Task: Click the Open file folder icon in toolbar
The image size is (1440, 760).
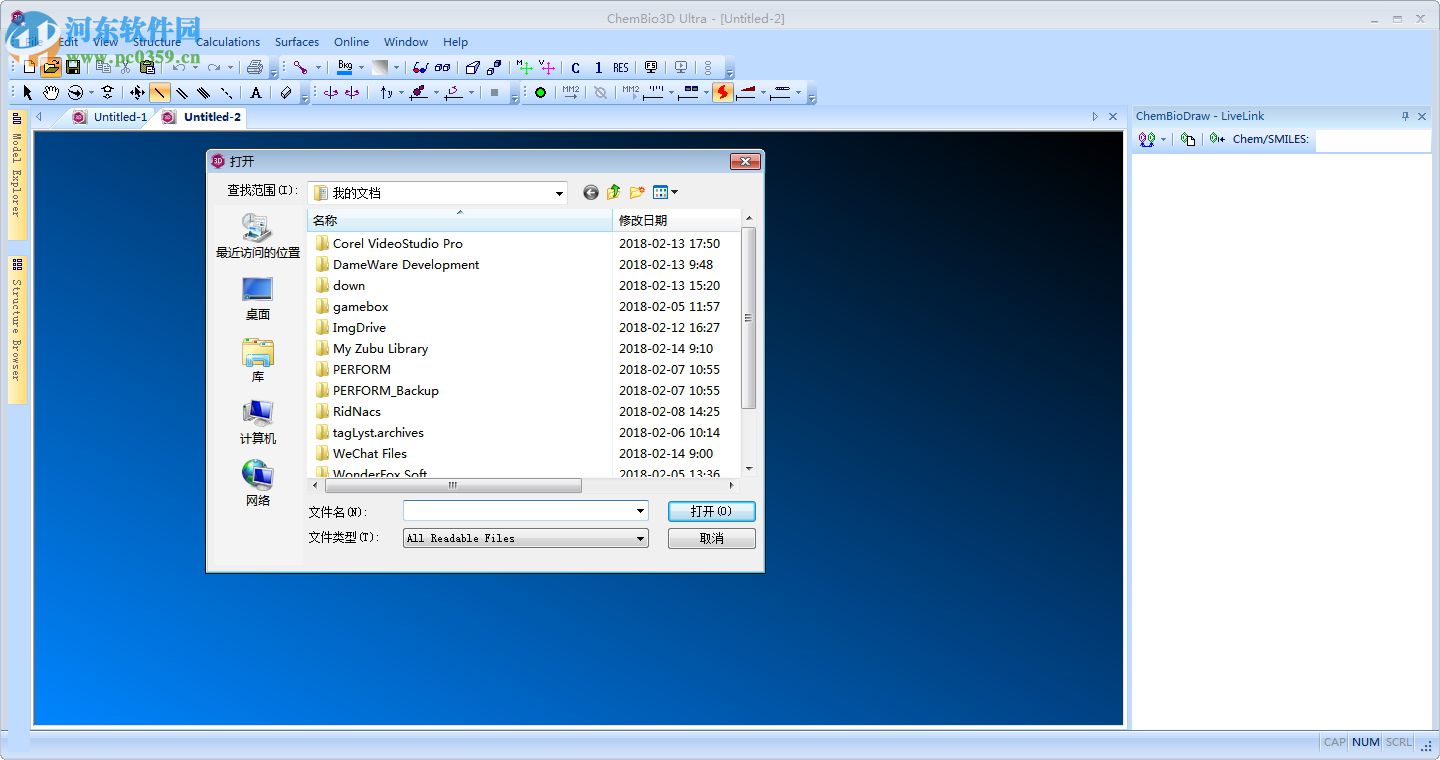Action: (51, 67)
